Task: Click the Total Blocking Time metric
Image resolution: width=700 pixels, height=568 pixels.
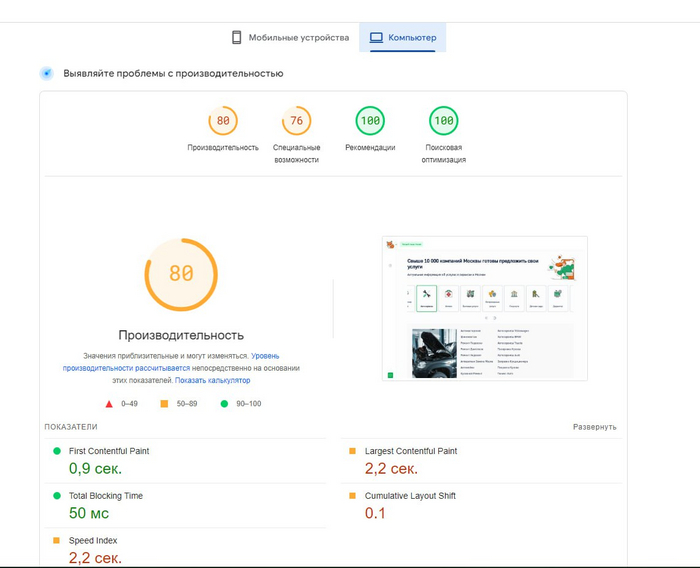Action: pos(105,496)
